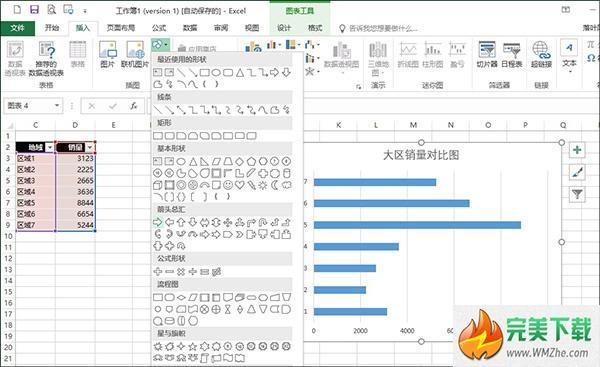Choose the highlighted right arrow in 箭头总汇
Viewport: 600px width, 367px height.
[x=158, y=222]
